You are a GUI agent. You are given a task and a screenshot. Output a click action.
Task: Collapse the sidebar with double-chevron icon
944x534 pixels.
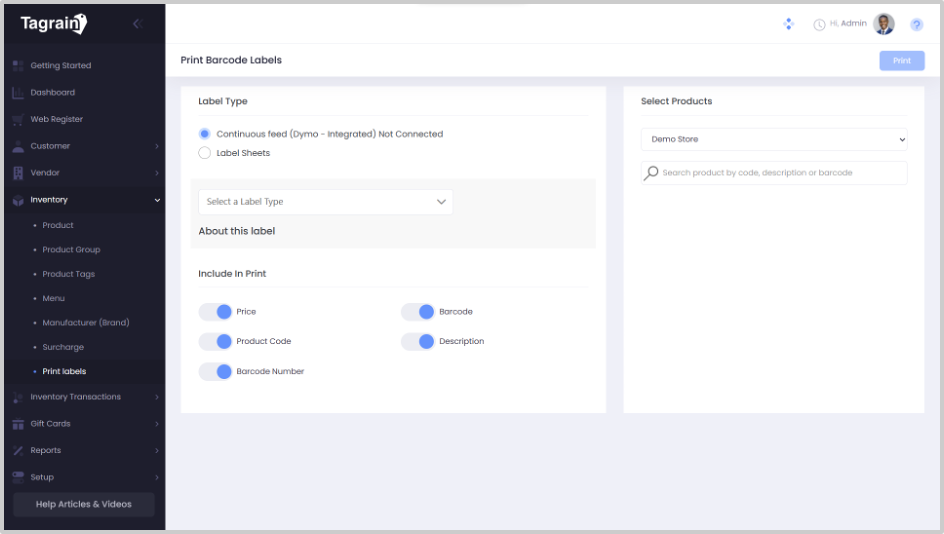point(137,23)
